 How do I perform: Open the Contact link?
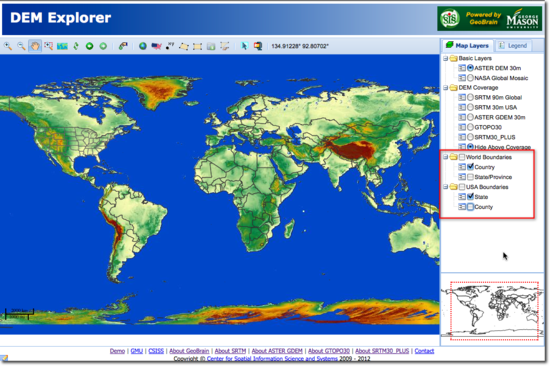[x=424, y=351]
